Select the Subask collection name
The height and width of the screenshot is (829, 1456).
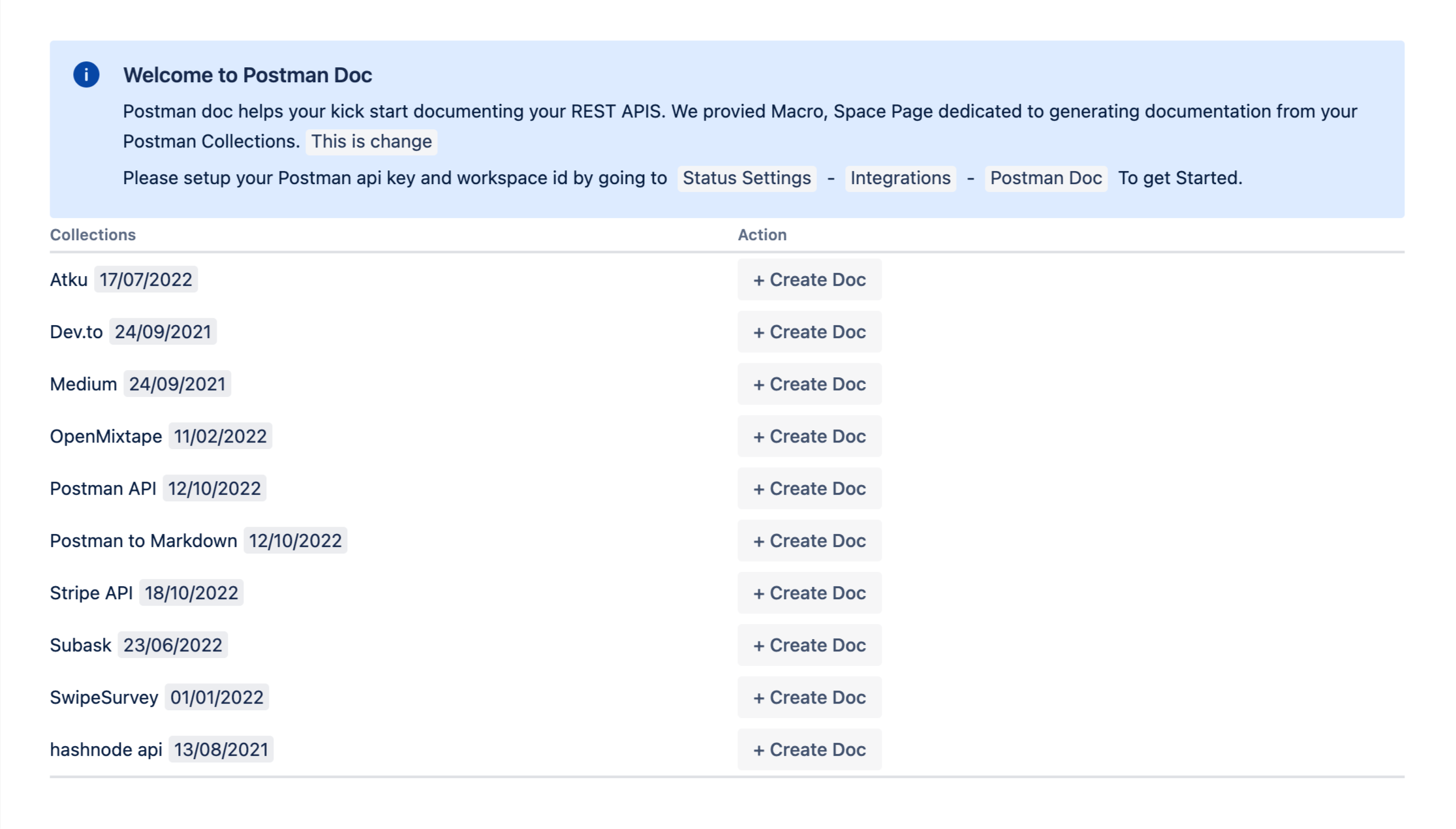click(80, 645)
